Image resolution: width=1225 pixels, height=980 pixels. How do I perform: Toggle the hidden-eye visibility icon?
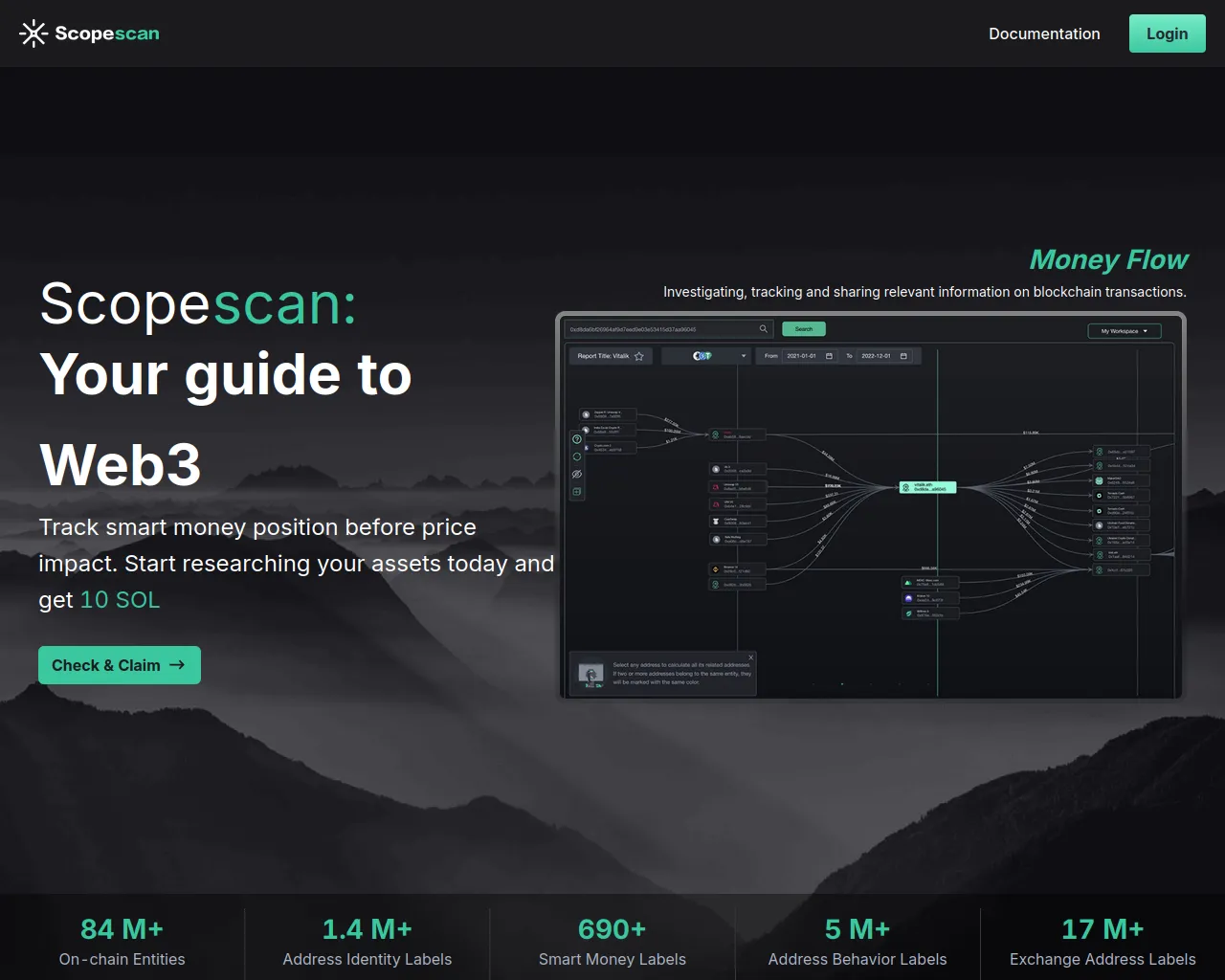click(x=577, y=474)
